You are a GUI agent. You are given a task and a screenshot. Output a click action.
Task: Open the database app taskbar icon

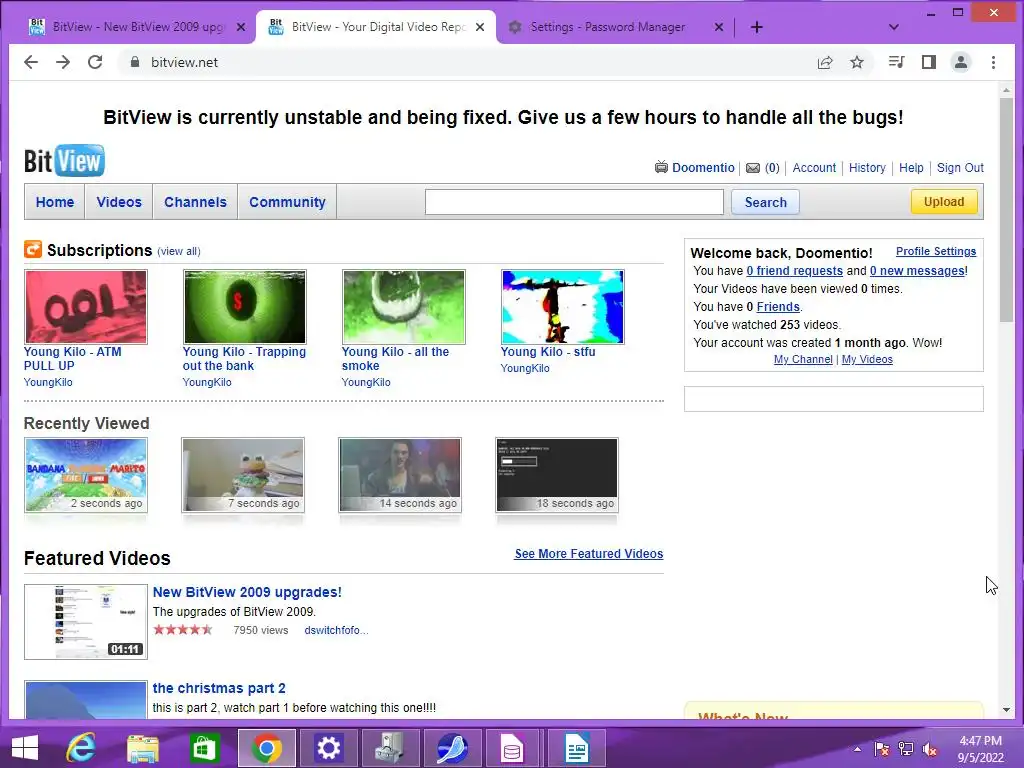coord(514,748)
